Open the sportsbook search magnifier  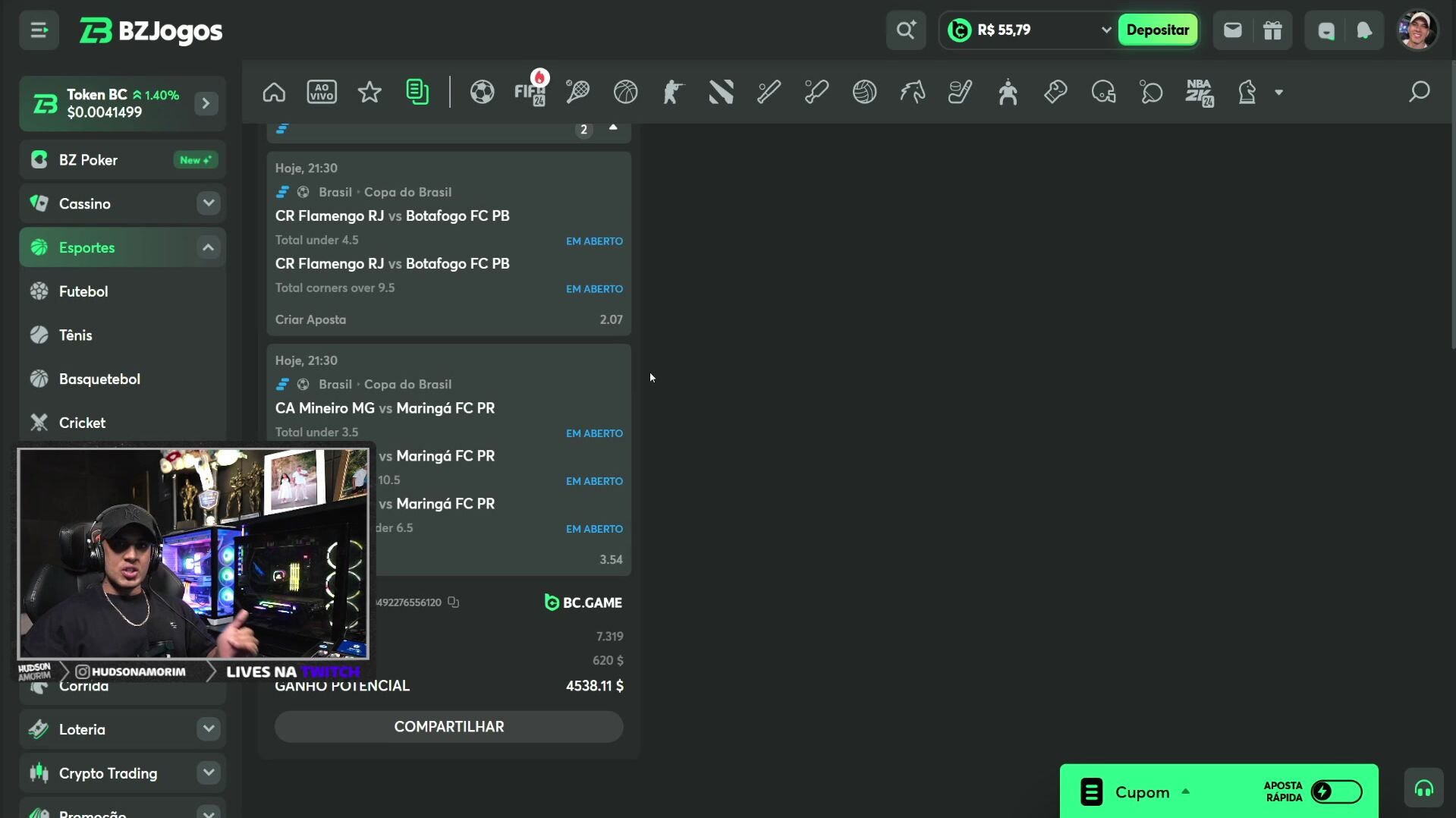[1419, 93]
